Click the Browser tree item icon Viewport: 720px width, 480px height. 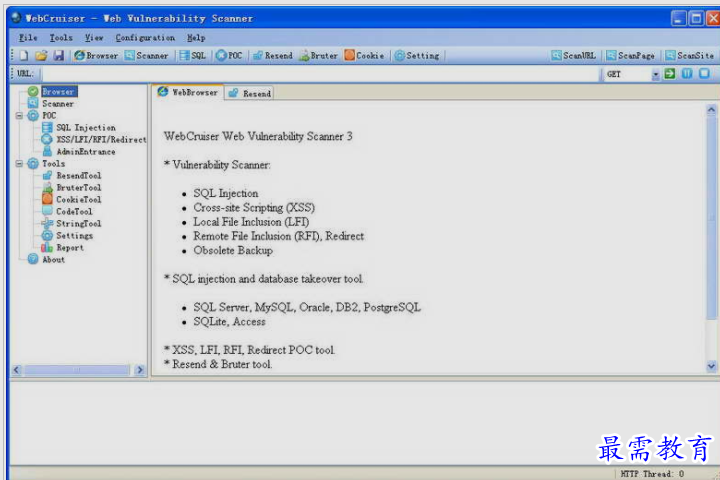[x=33, y=91]
